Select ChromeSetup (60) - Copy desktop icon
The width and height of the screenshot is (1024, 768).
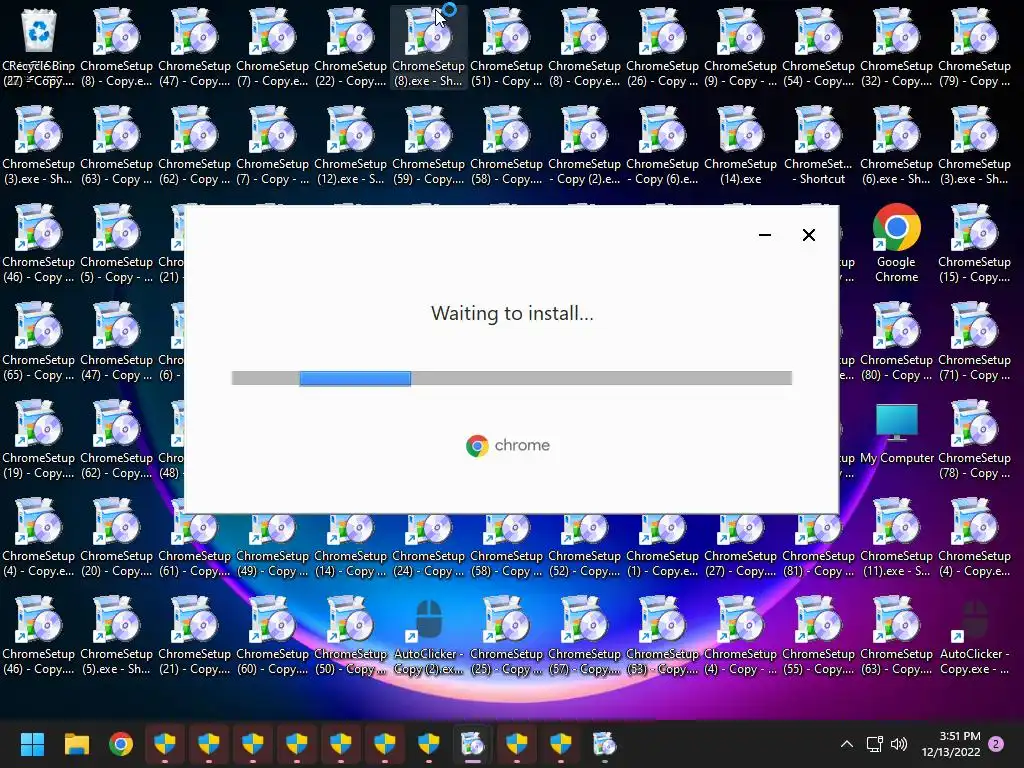pos(272,635)
